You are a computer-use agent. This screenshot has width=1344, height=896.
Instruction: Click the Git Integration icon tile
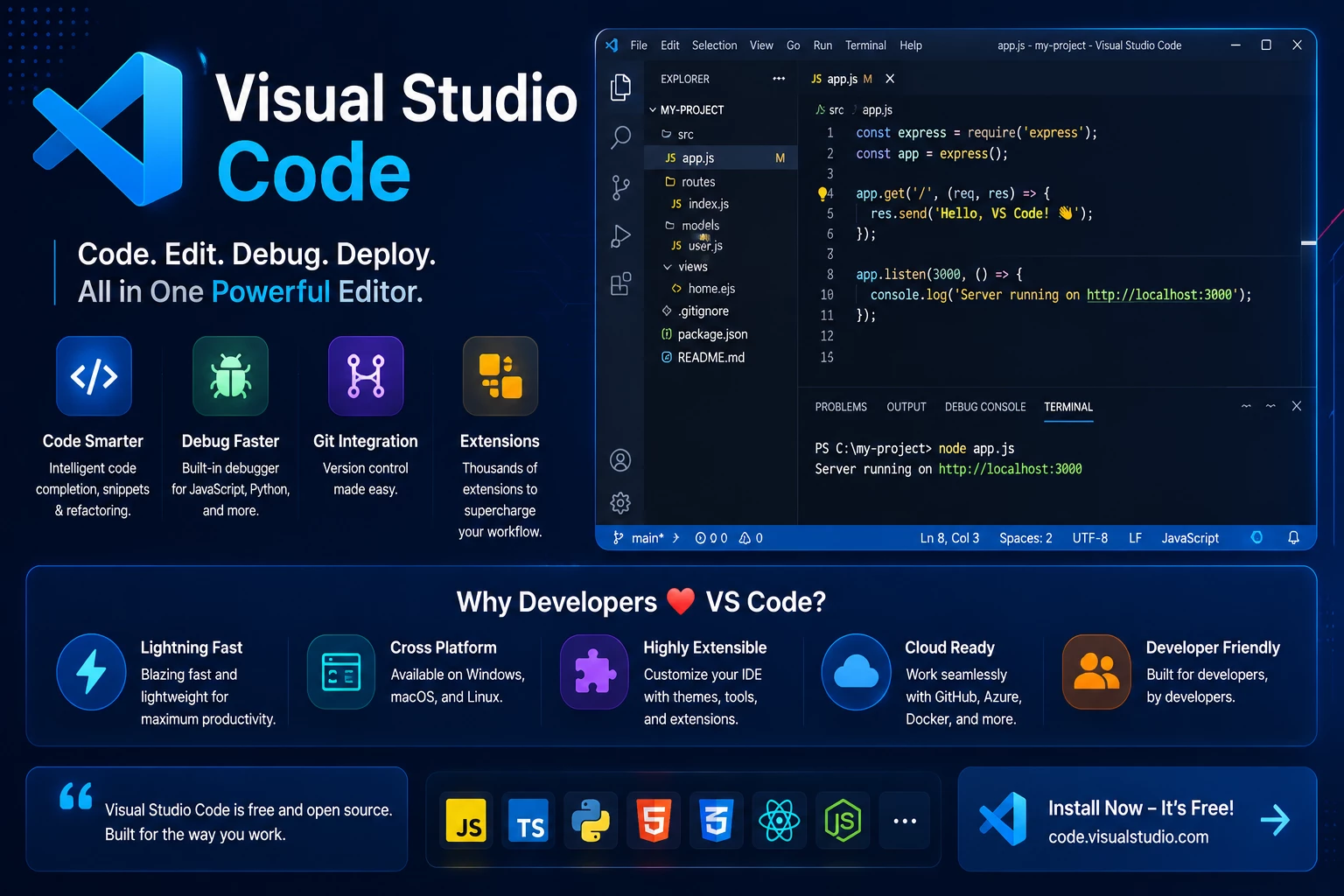pyautogui.click(x=366, y=376)
